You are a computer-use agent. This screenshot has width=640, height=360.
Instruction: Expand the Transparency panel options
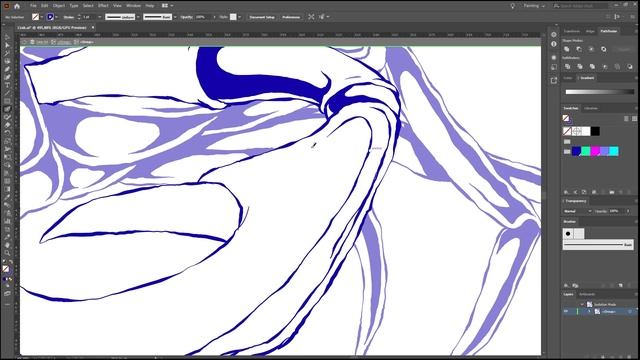(564, 201)
